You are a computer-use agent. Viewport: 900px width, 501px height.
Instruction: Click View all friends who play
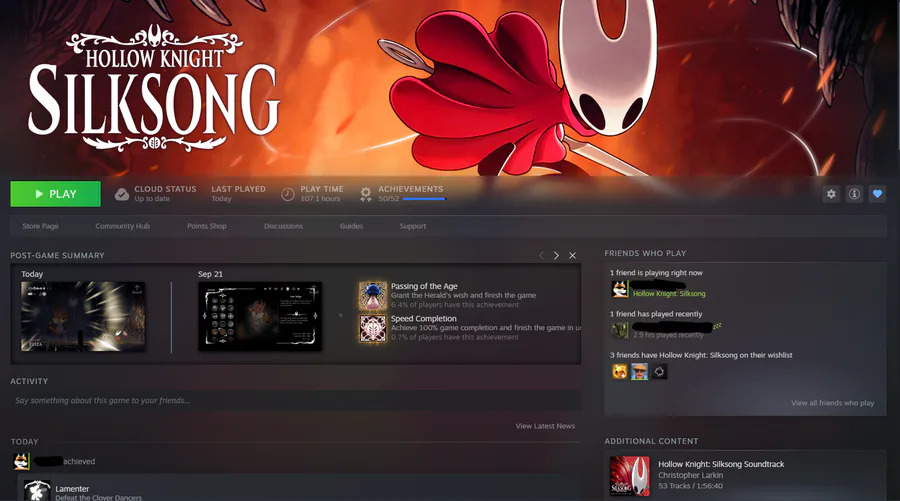point(832,403)
